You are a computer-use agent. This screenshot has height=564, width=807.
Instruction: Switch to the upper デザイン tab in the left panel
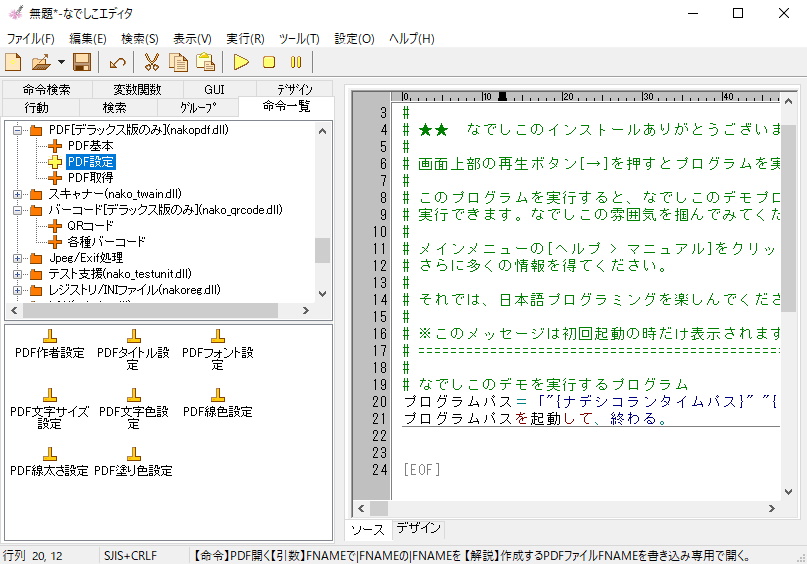coord(294,90)
